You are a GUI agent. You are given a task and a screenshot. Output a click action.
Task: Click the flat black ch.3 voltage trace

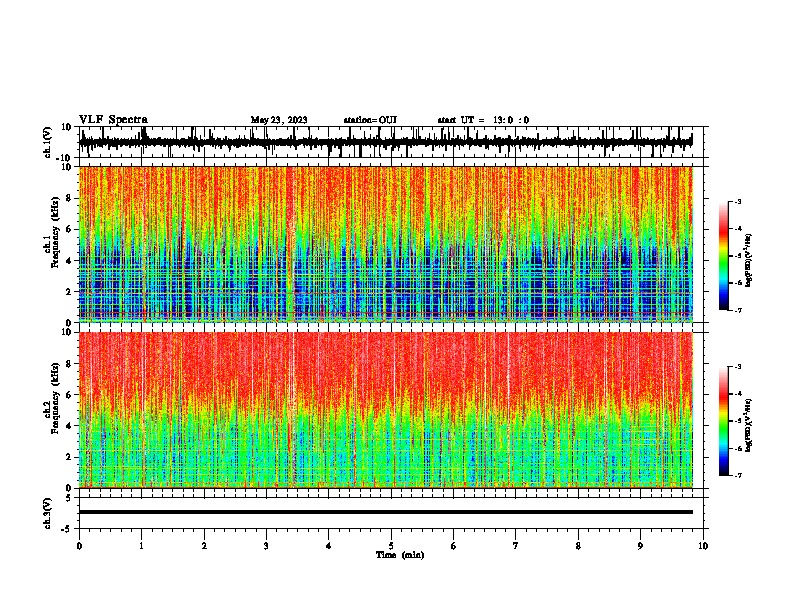(386, 512)
